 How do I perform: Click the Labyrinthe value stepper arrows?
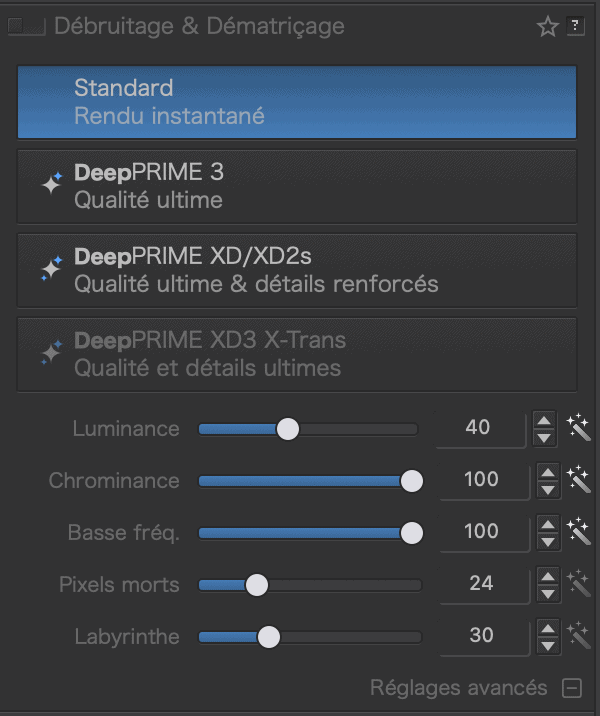click(548, 635)
